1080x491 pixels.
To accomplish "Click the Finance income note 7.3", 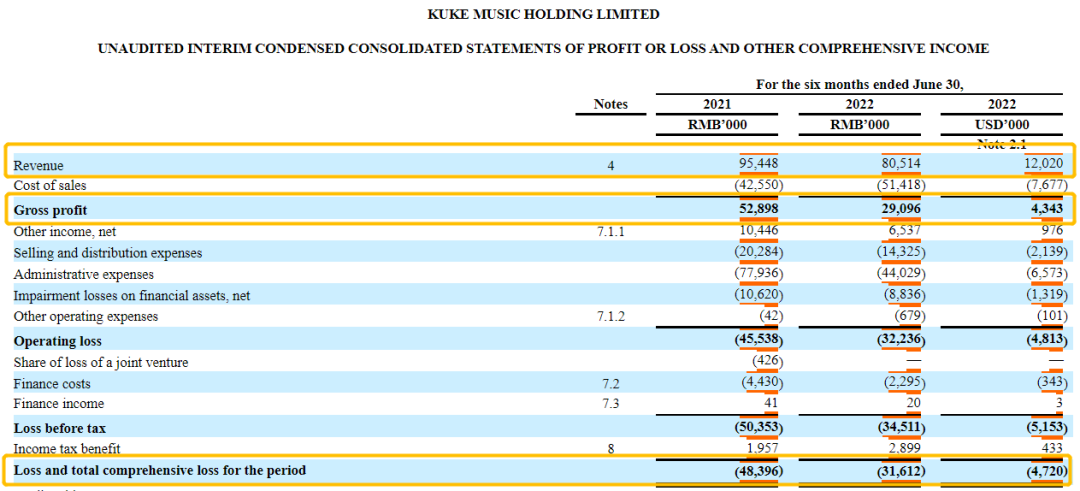I will point(610,404).
